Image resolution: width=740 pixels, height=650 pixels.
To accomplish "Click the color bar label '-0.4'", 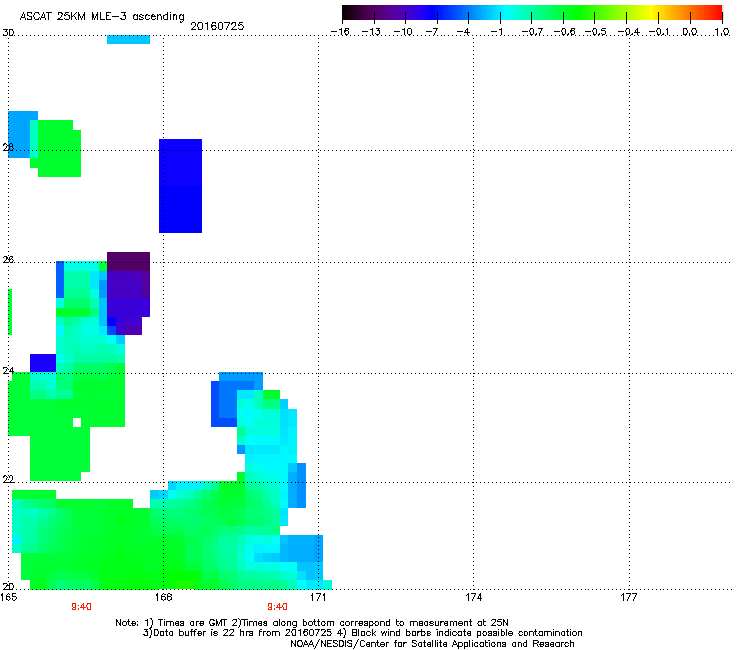I will click(x=628, y=32).
